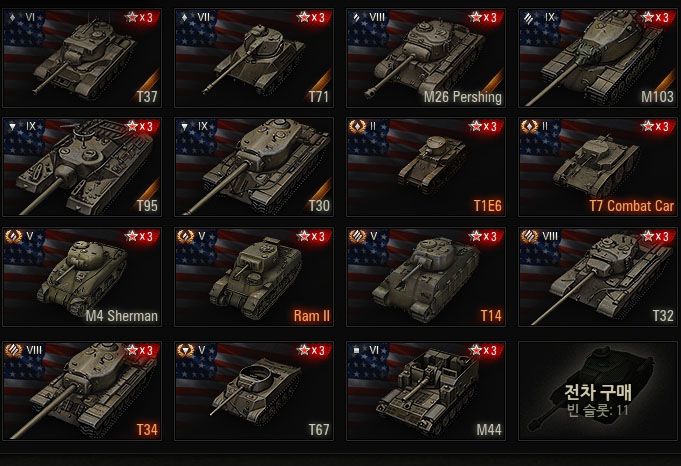Select the T71 tank card

click(x=254, y=58)
